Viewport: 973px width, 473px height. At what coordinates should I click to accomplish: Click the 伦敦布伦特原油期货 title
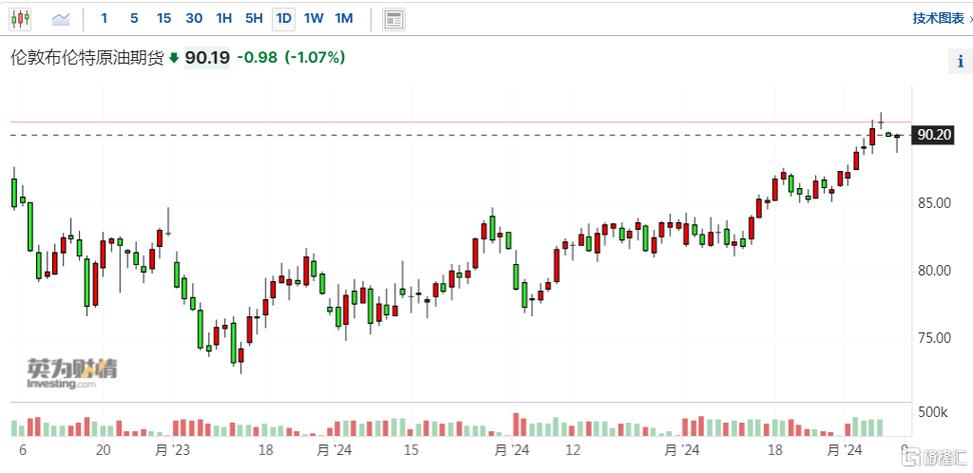point(85,58)
